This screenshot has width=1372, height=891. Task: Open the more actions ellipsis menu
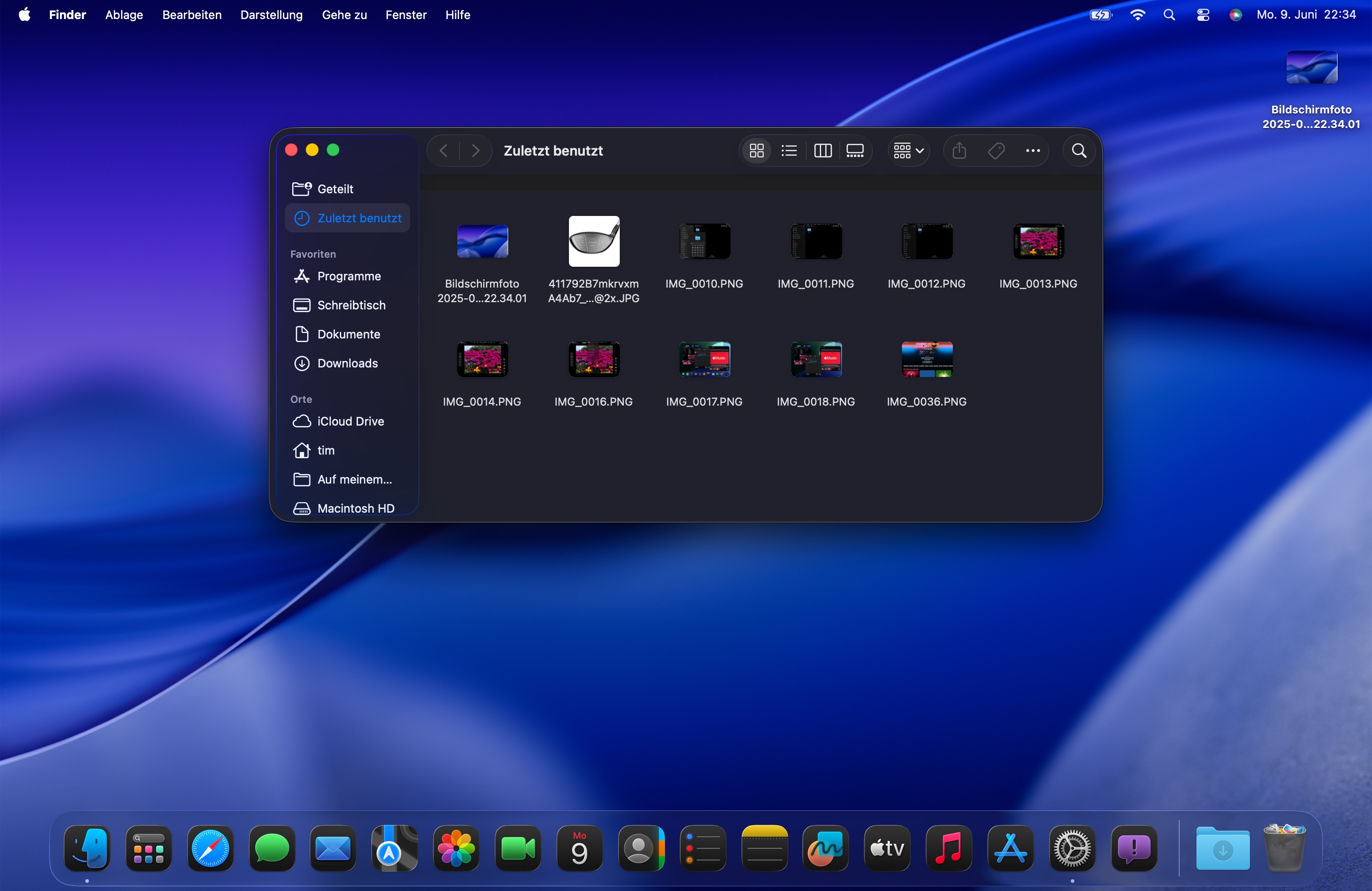(x=1033, y=151)
